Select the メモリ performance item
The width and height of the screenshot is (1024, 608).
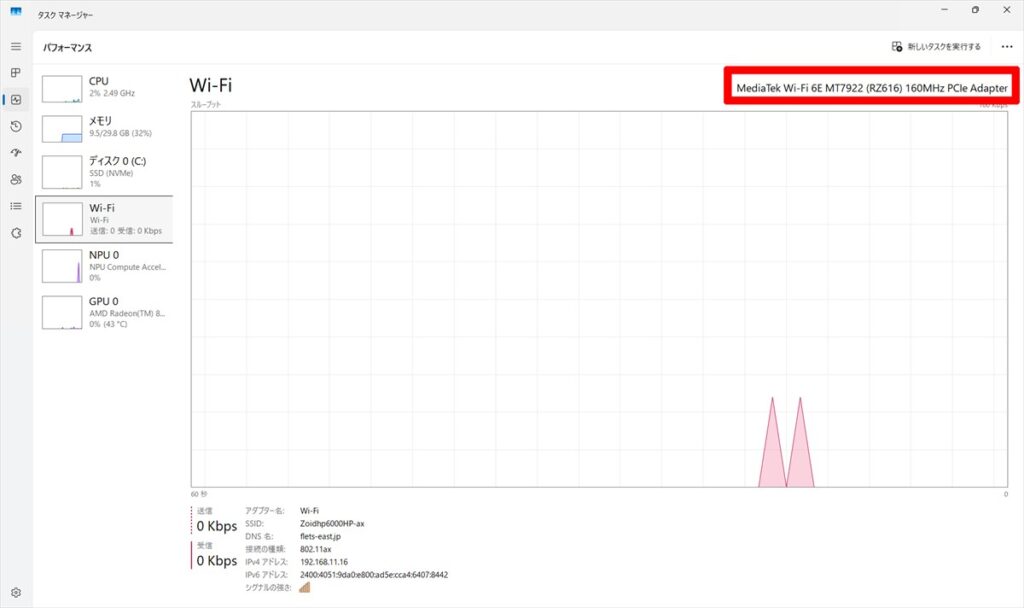[x=104, y=128]
